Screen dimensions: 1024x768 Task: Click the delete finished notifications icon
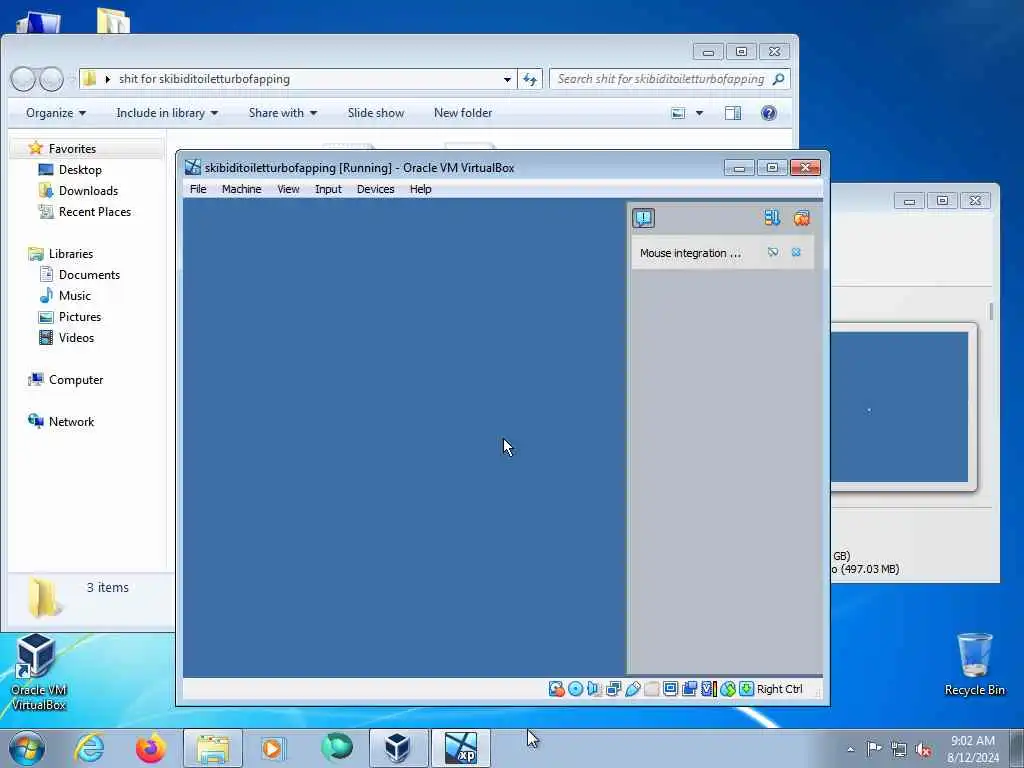(801, 218)
